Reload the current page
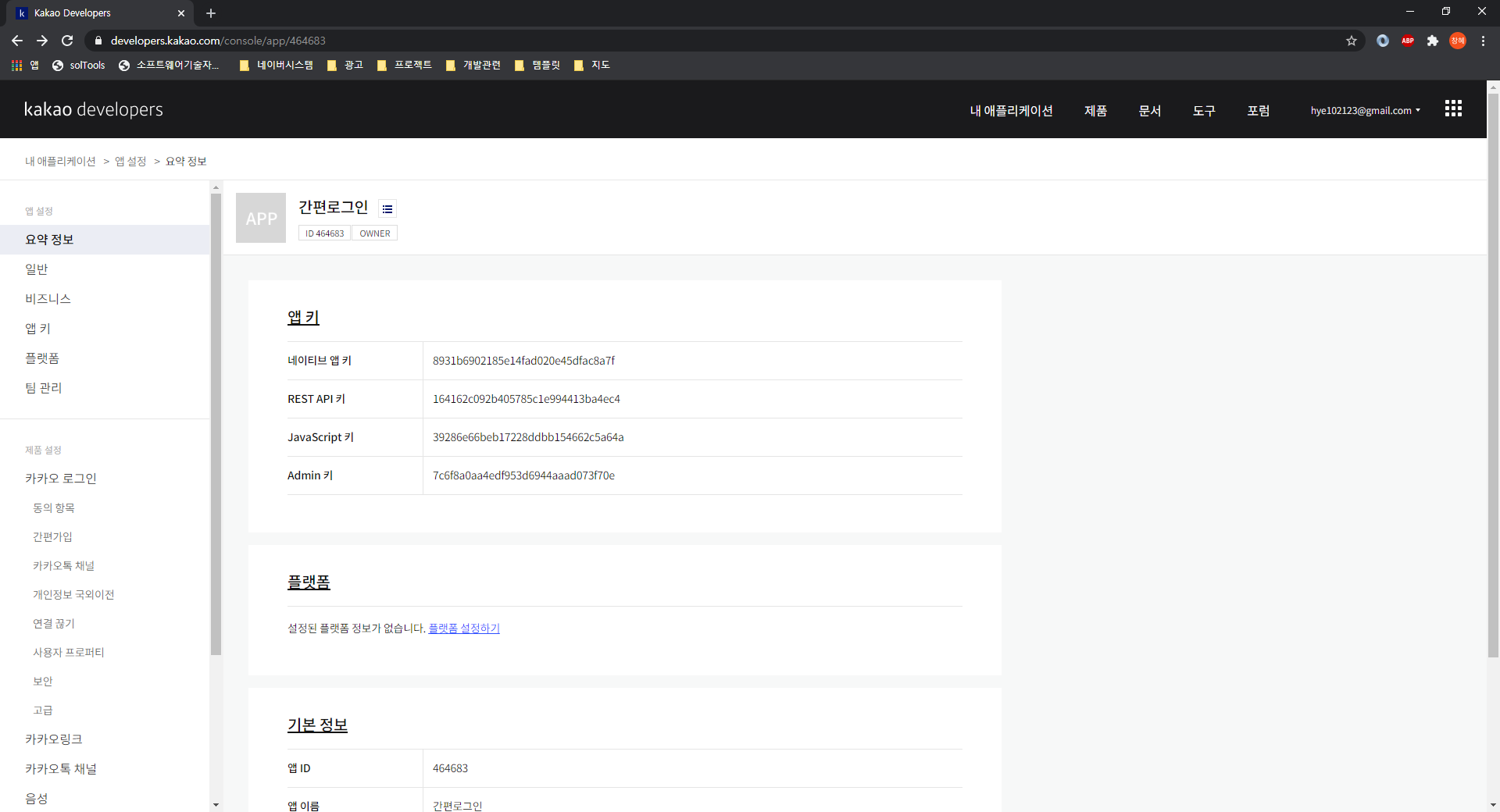This screenshot has width=1500, height=812. pyautogui.click(x=67, y=41)
